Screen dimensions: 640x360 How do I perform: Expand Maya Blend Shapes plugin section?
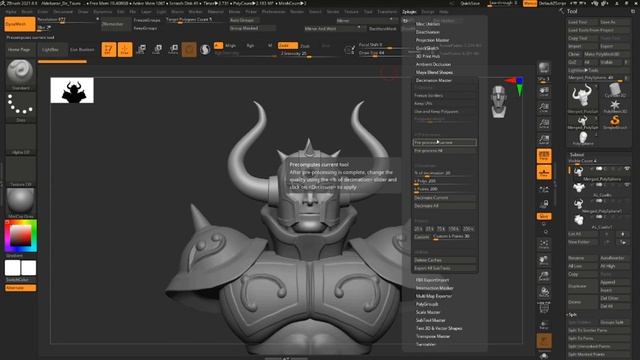click(434, 72)
